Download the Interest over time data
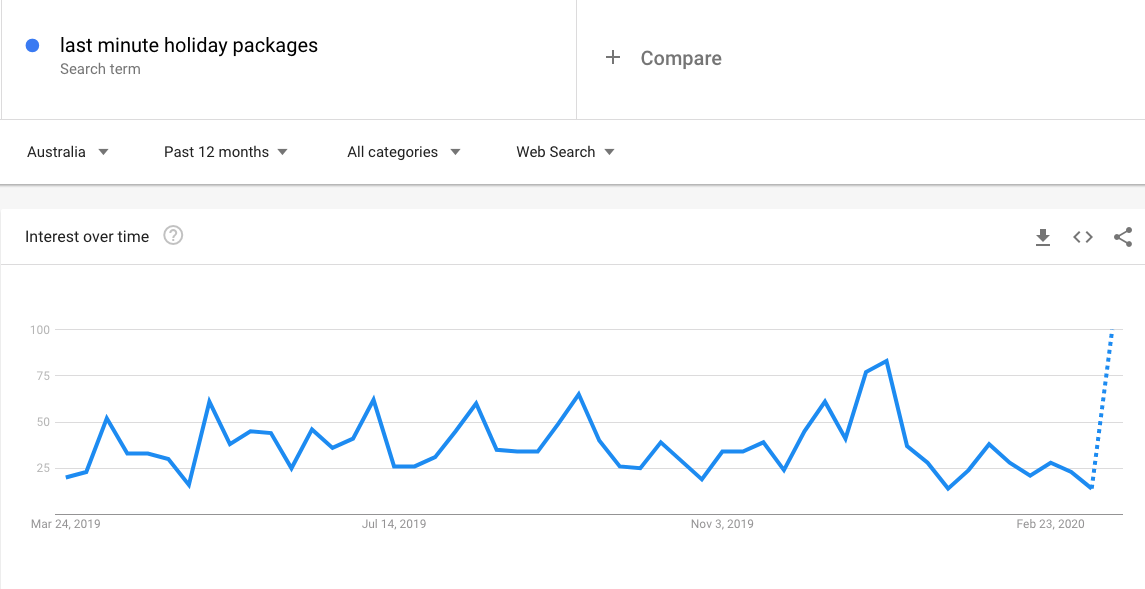Viewport: 1145px width, 589px height. 1043,236
